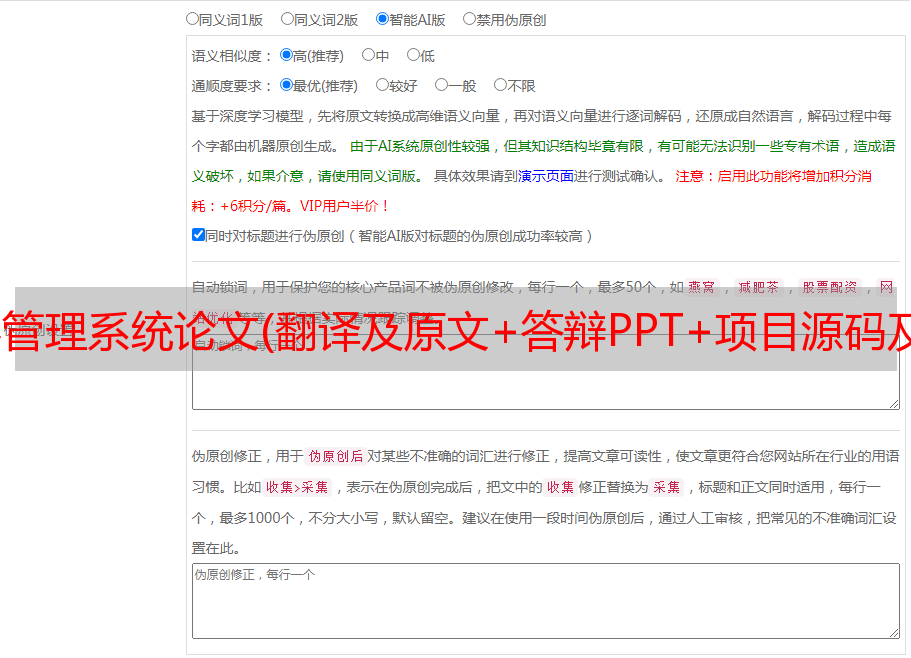Select 禁用伪原创 radio option

[x=469, y=19]
